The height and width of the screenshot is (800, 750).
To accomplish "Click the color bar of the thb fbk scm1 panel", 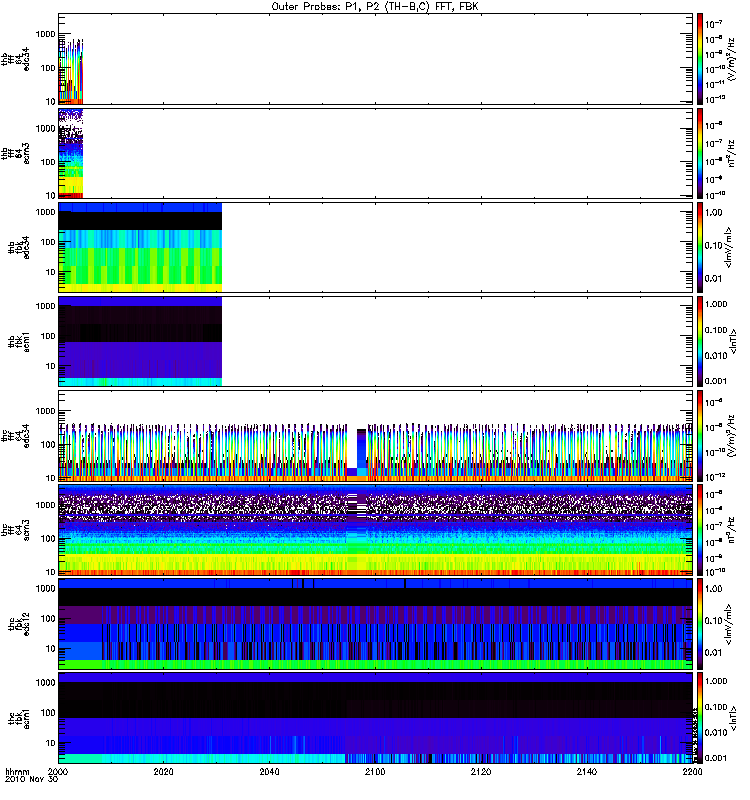I will pyautogui.click(x=700, y=341).
